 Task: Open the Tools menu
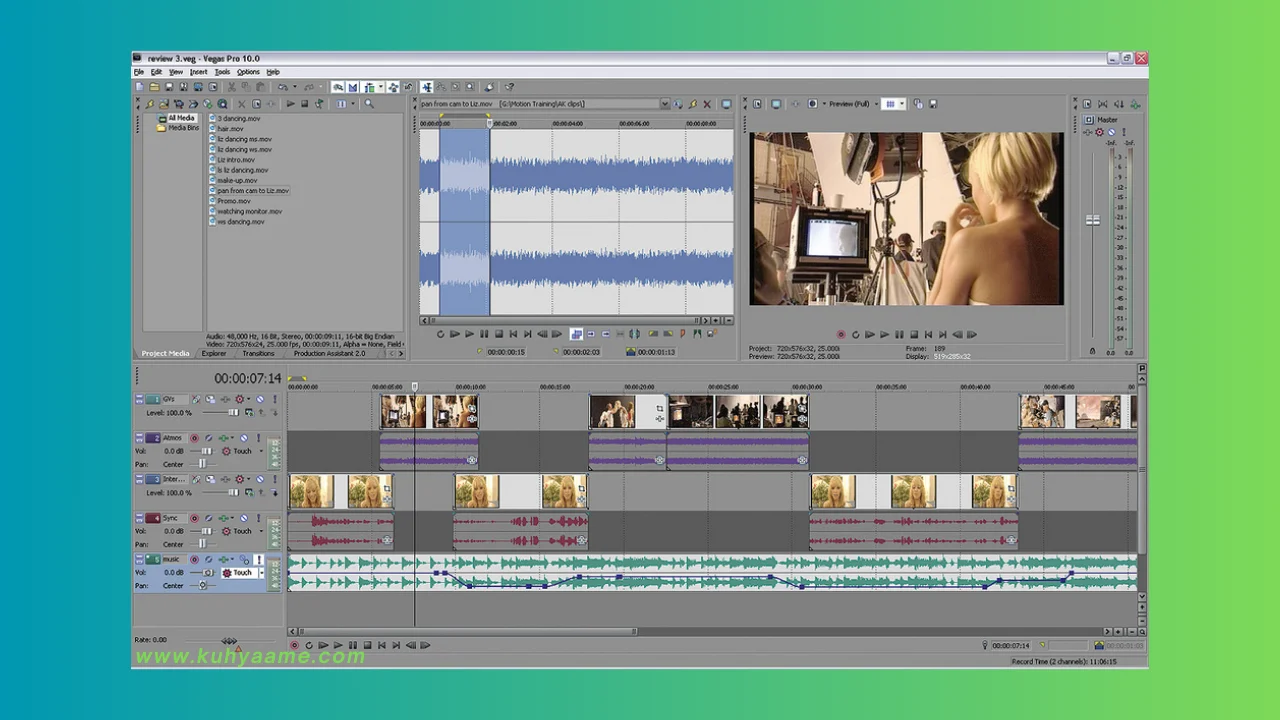coord(222,72)
